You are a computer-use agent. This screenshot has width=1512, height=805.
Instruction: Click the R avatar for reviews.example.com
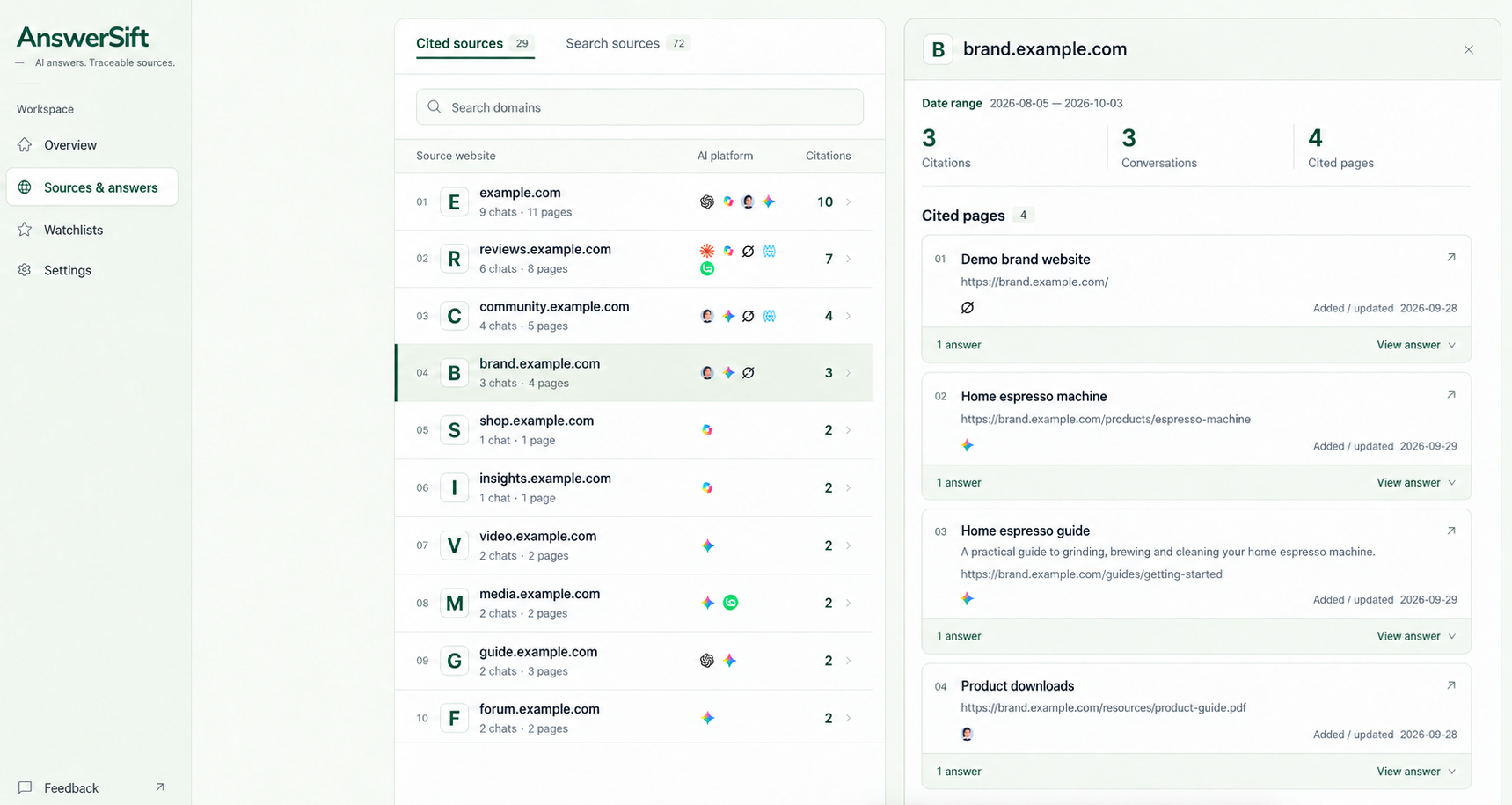coord(454,259)
